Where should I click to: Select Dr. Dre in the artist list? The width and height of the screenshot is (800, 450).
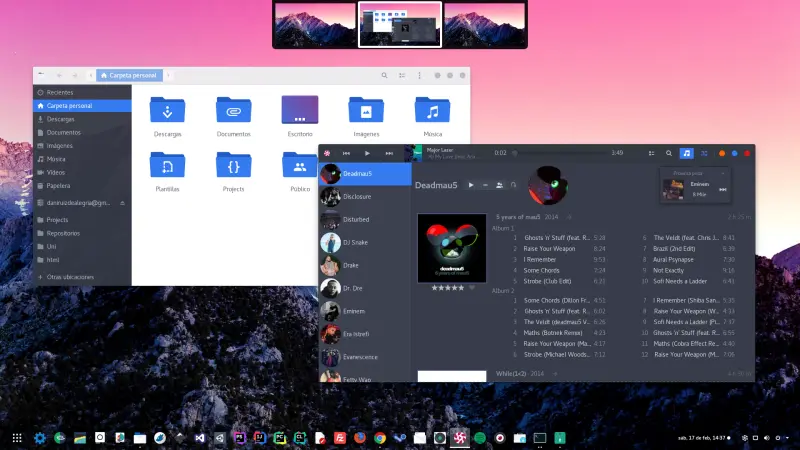point(365,288)
